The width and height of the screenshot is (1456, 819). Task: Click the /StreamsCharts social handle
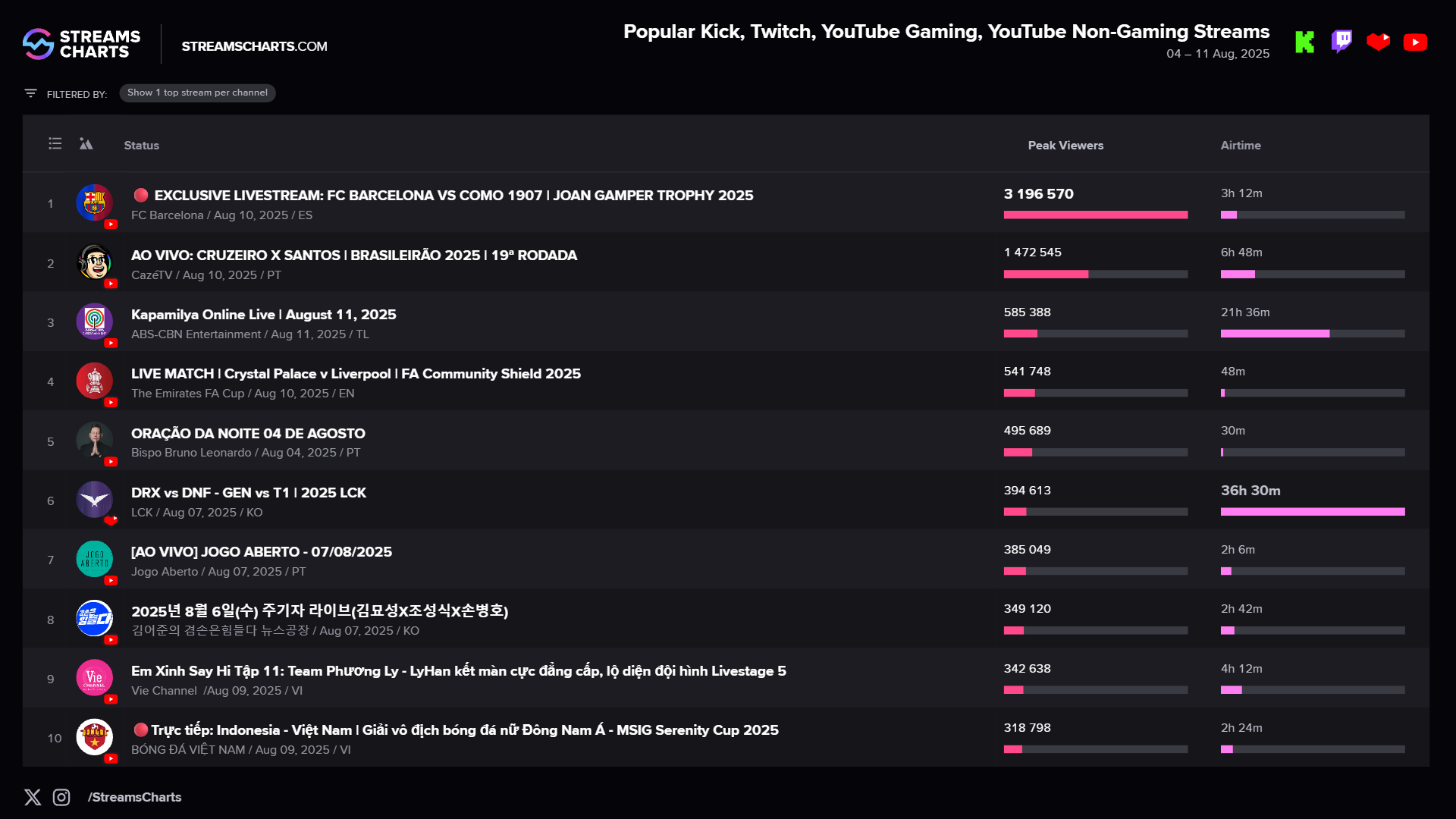[135, 797]
